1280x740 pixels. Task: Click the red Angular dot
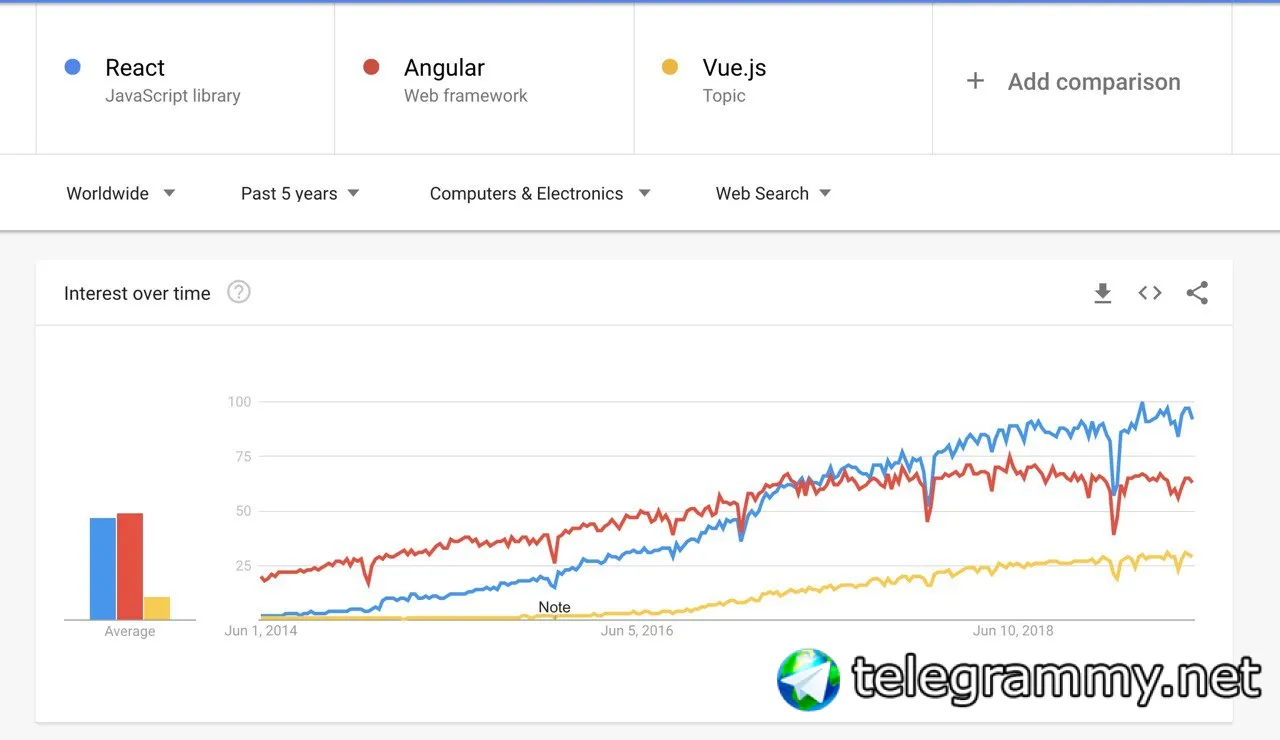coord(371,67)
